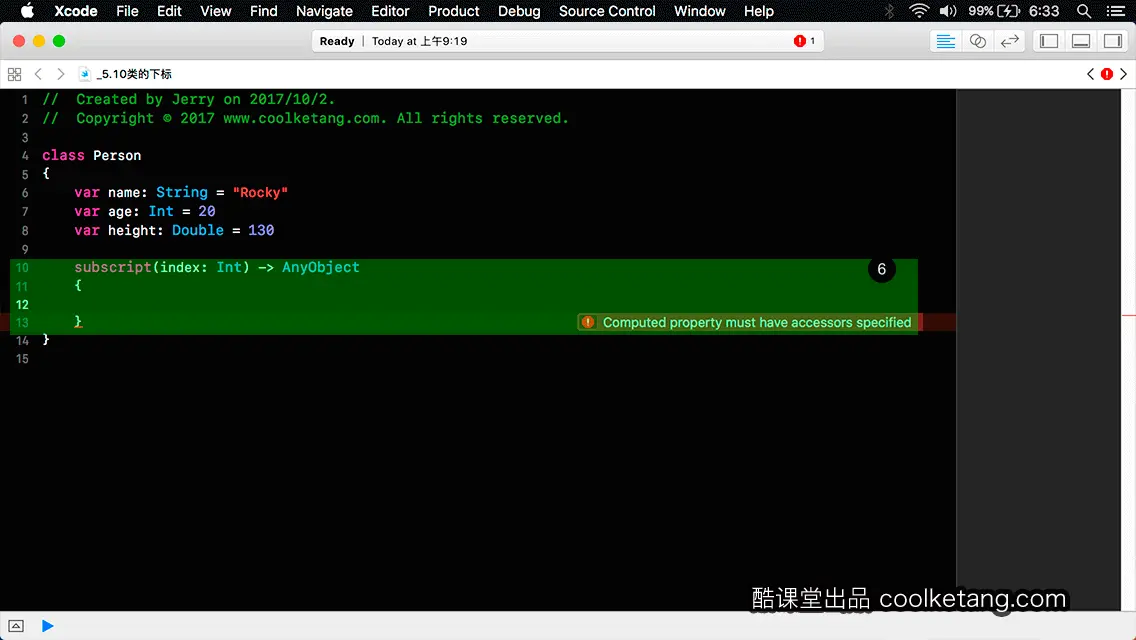Open the Window menu
The height and width of the screenshot is (640, 1136).
tap(699, 11)
